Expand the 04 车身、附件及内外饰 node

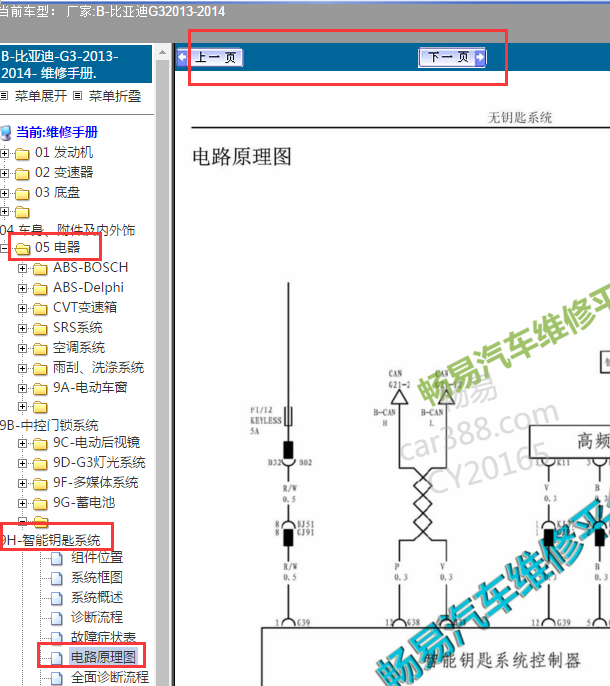4,212
